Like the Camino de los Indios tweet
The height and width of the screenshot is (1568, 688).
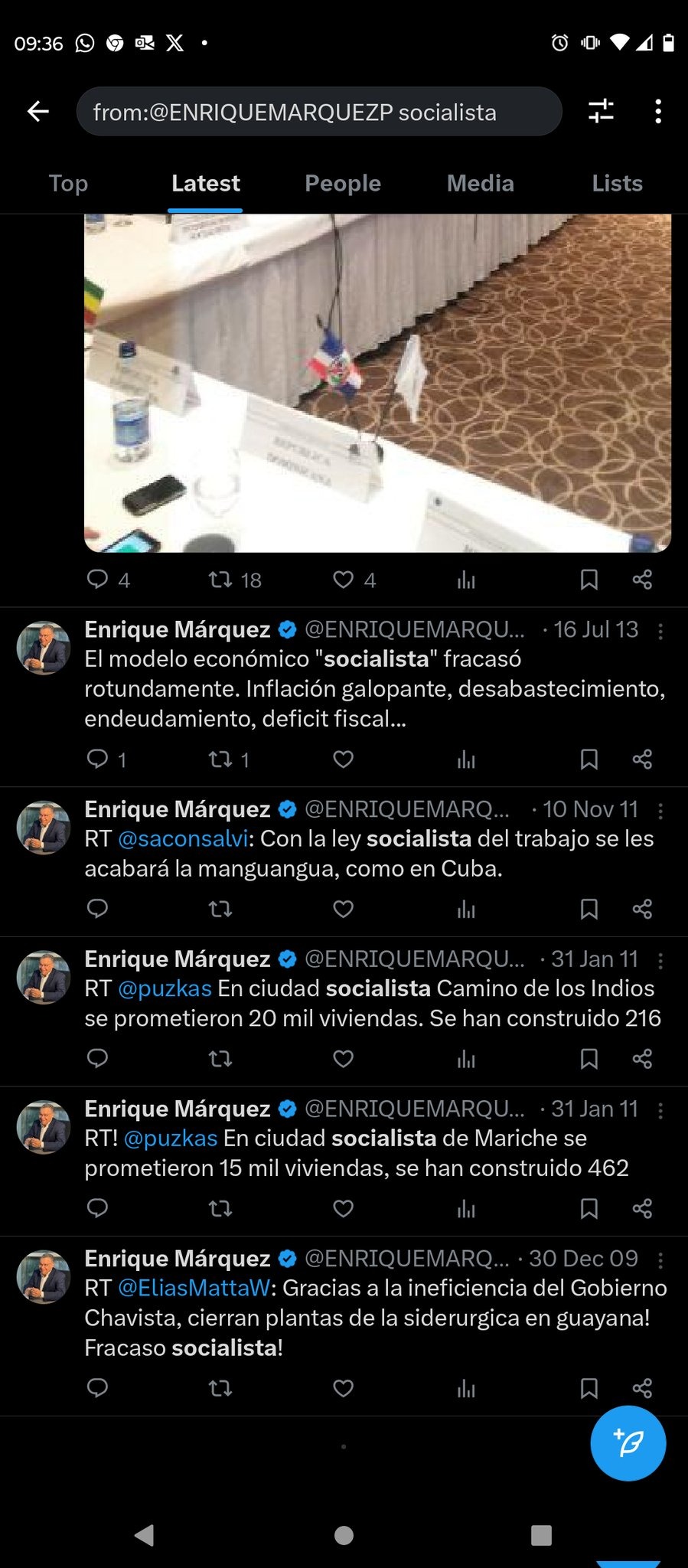[x=343, y=1059]
